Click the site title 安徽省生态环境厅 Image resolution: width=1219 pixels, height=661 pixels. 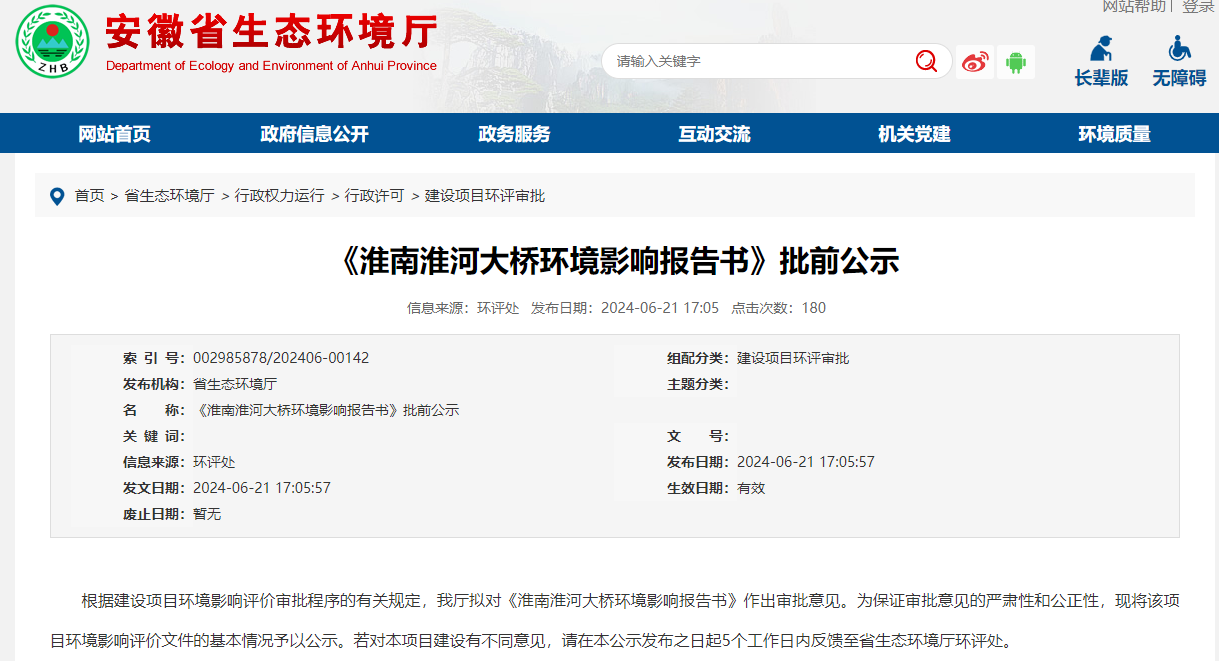click(272, 32)
